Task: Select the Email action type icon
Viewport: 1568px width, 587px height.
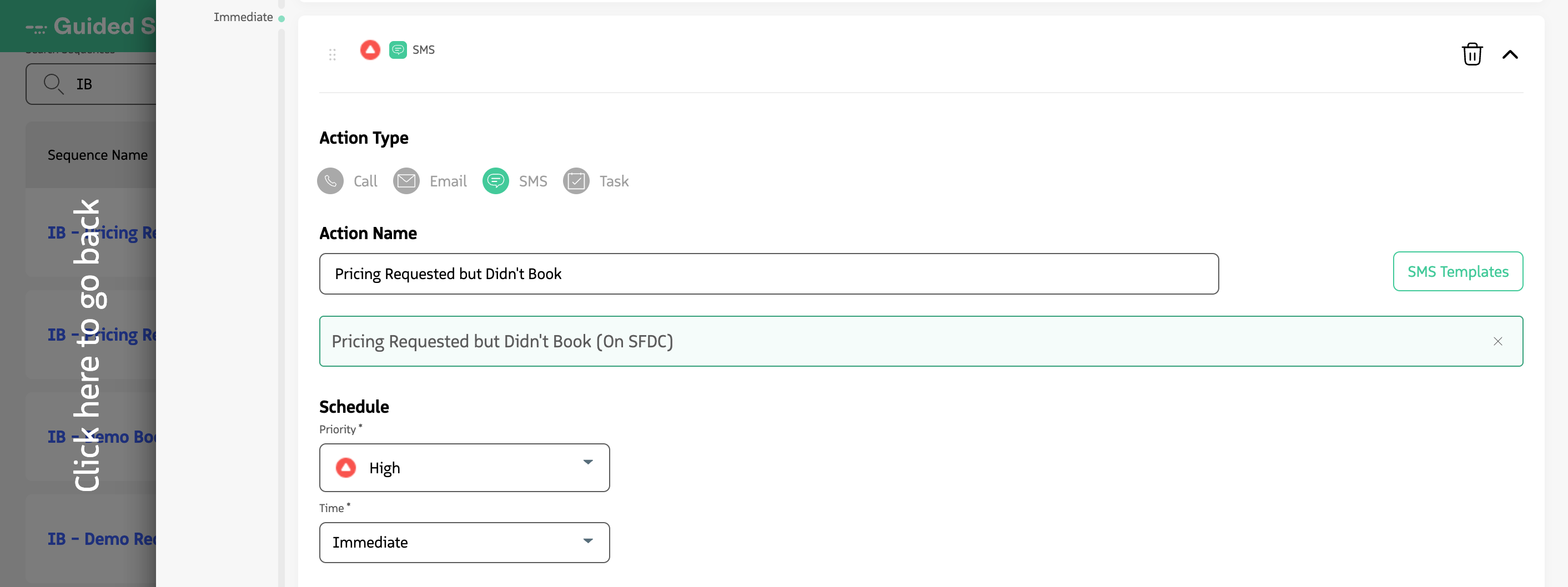Action: [406, 181]
